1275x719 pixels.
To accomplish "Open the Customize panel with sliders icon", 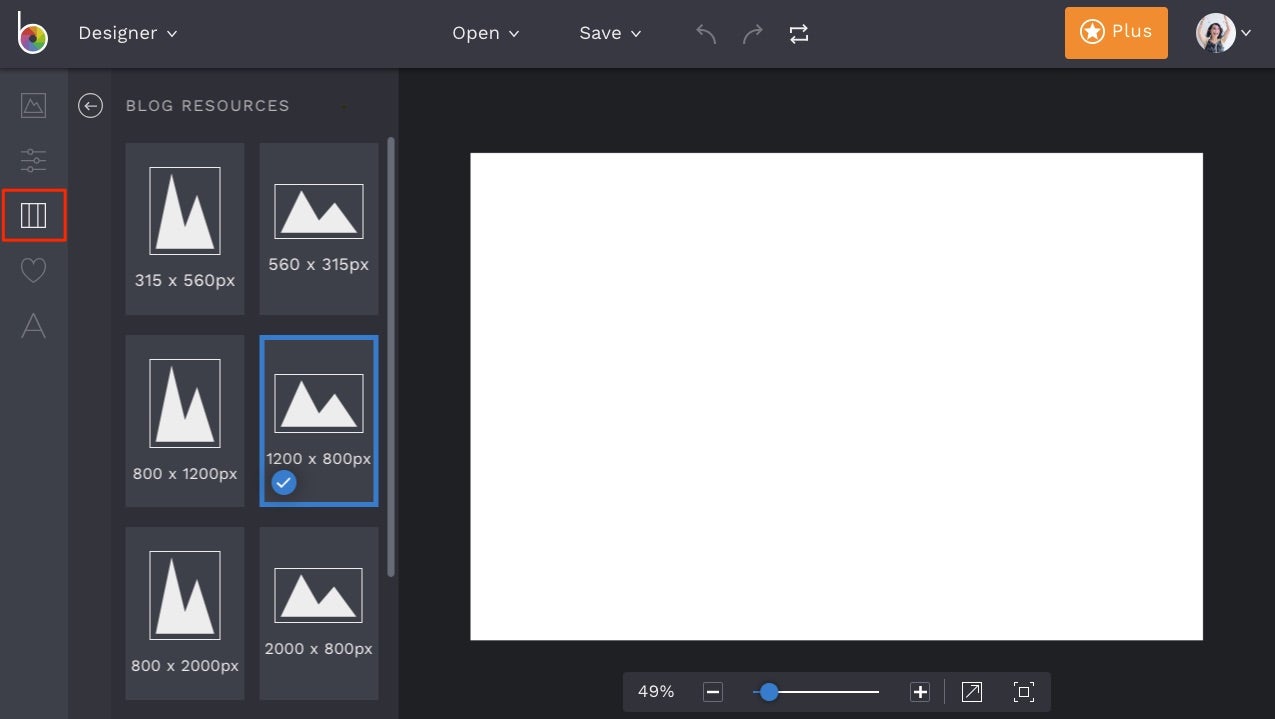I will [33, 160].
